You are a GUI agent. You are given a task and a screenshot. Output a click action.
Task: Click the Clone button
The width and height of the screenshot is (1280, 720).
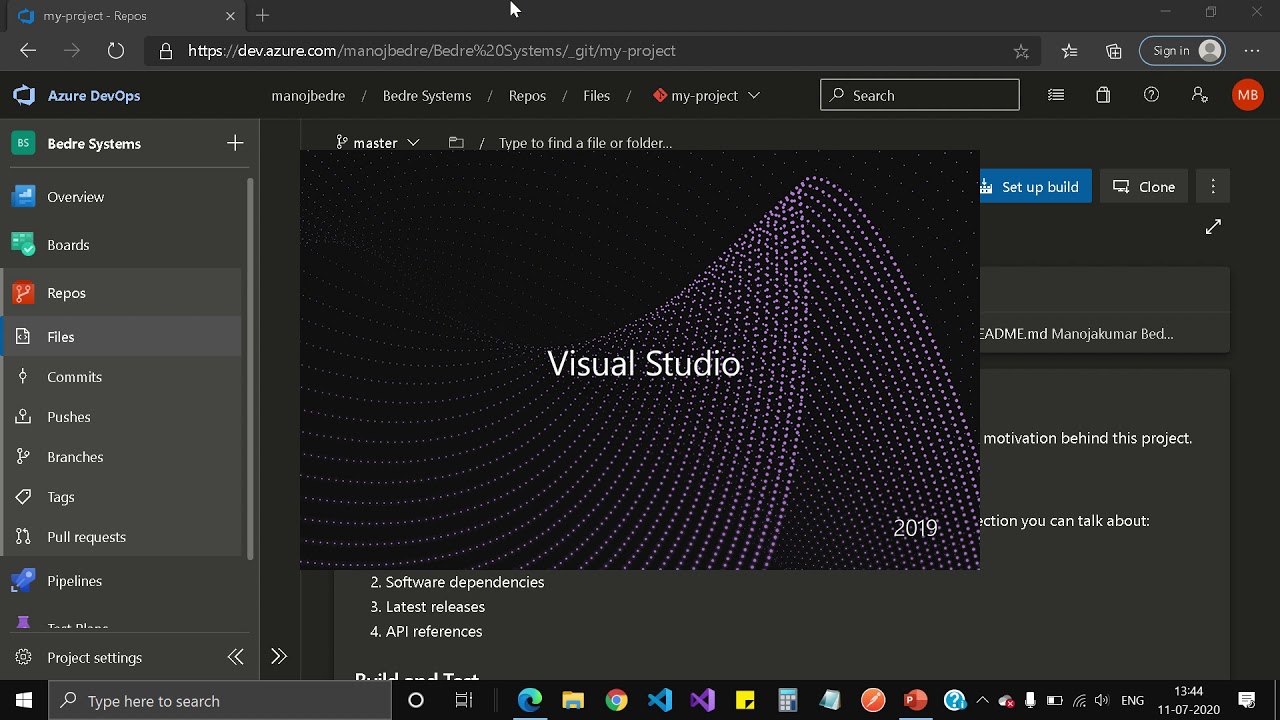point(1144,187)
